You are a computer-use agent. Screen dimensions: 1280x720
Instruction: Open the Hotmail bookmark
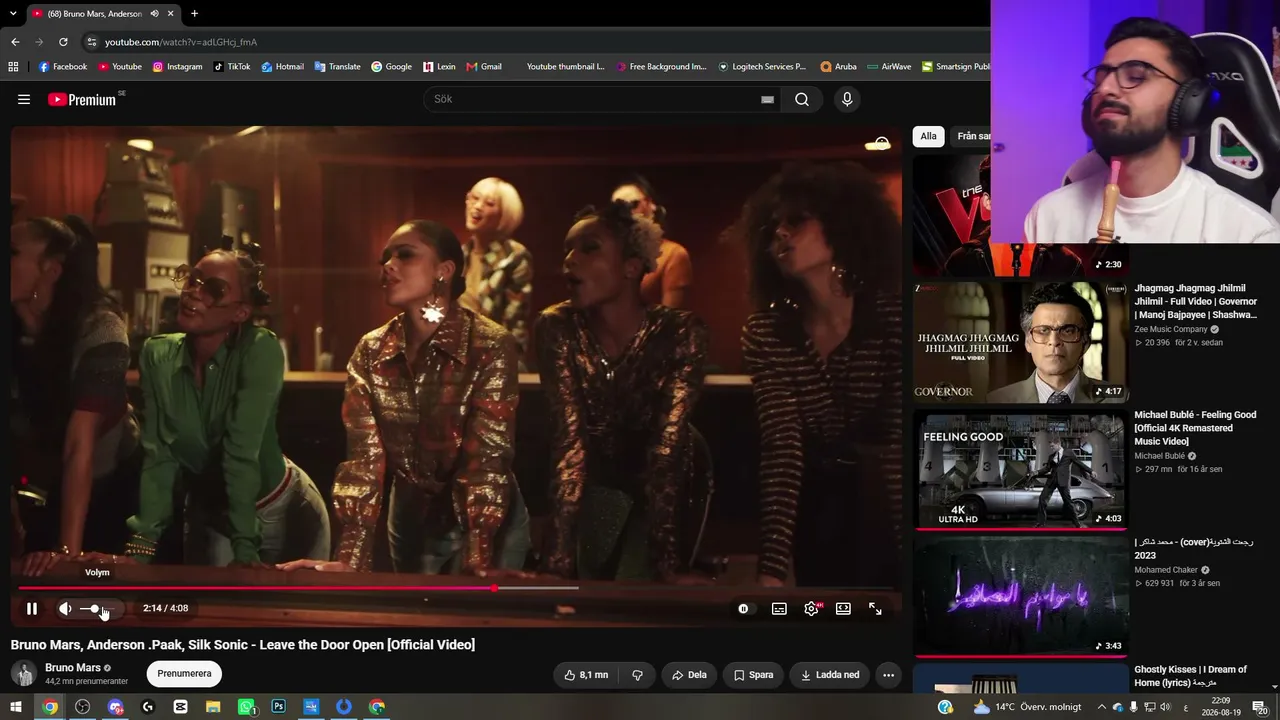[283, 67]
